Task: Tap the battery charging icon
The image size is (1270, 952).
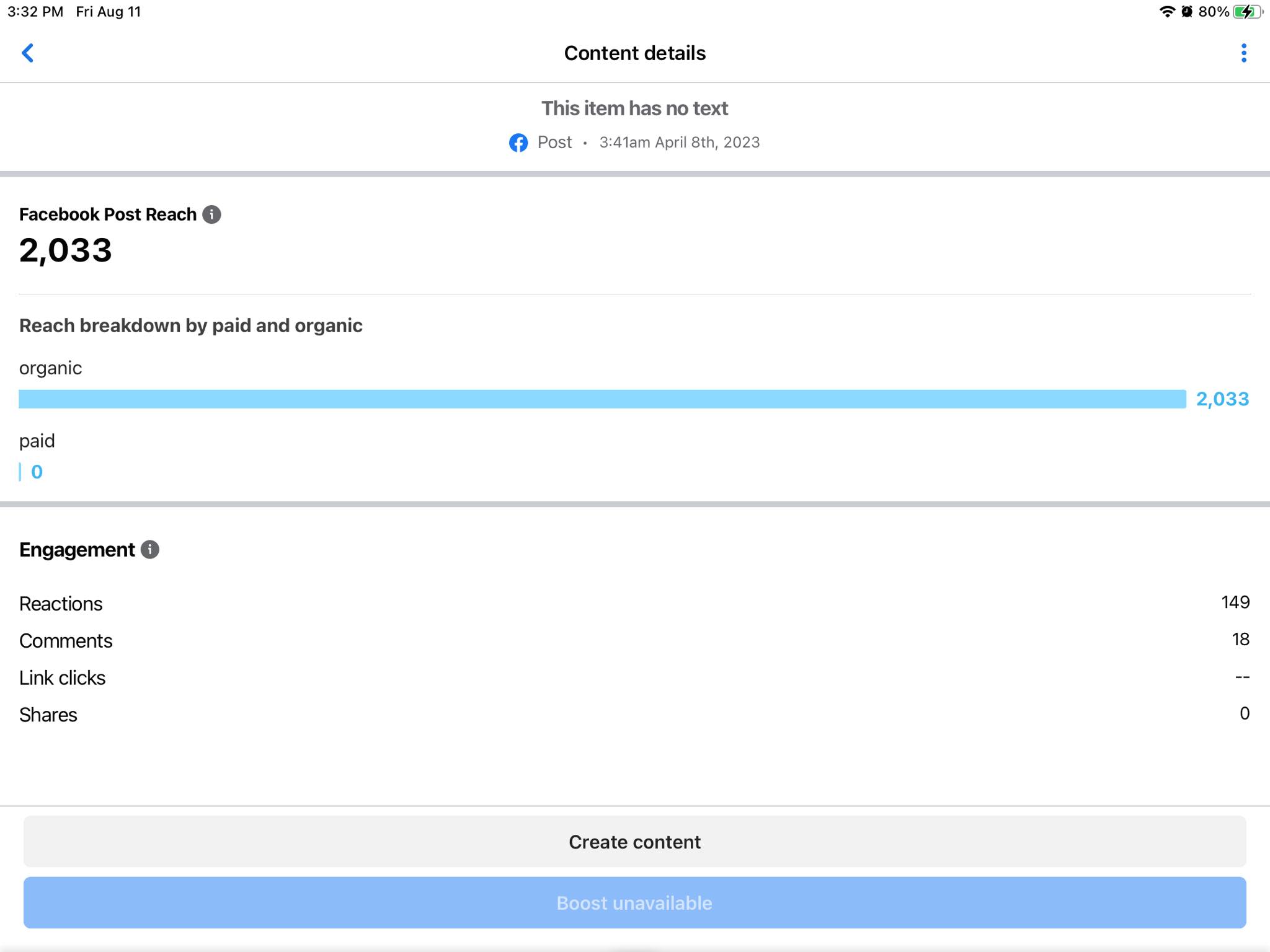Action: point(1247,12)
